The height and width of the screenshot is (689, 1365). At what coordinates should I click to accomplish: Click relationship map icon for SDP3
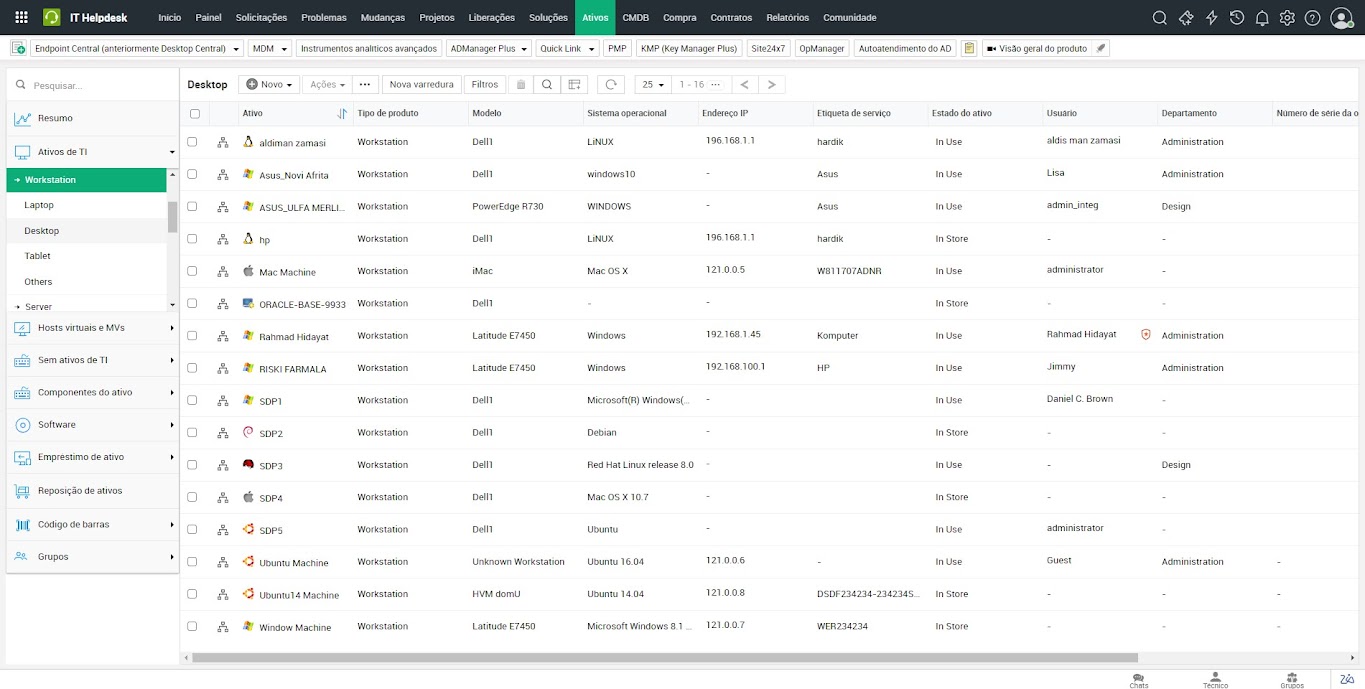222,465
